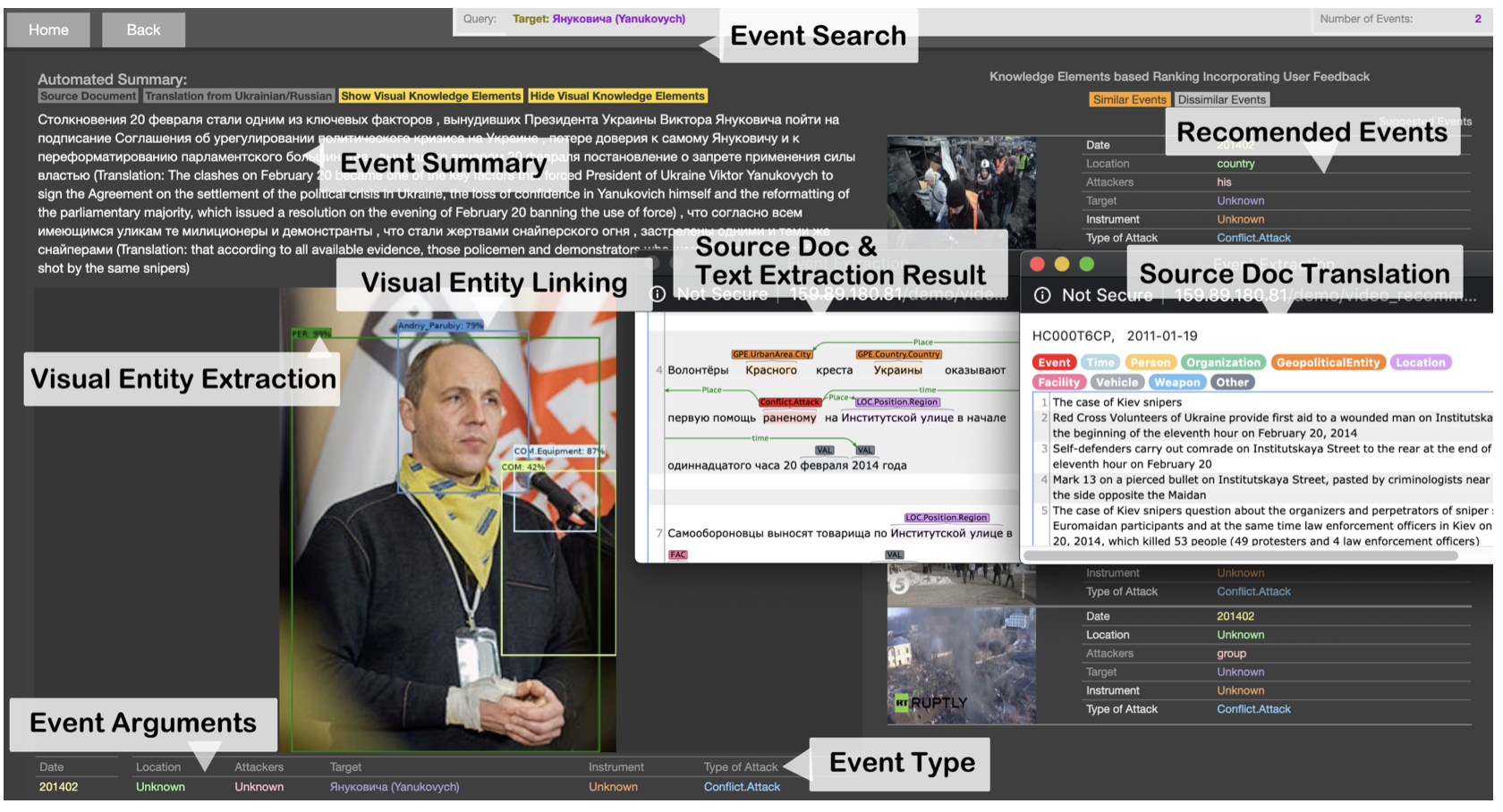The width and height of the screenshot is (1503, 812).
Task: Select the Location entity tag
Action: pyautogui.click(x=1421, y=362)
